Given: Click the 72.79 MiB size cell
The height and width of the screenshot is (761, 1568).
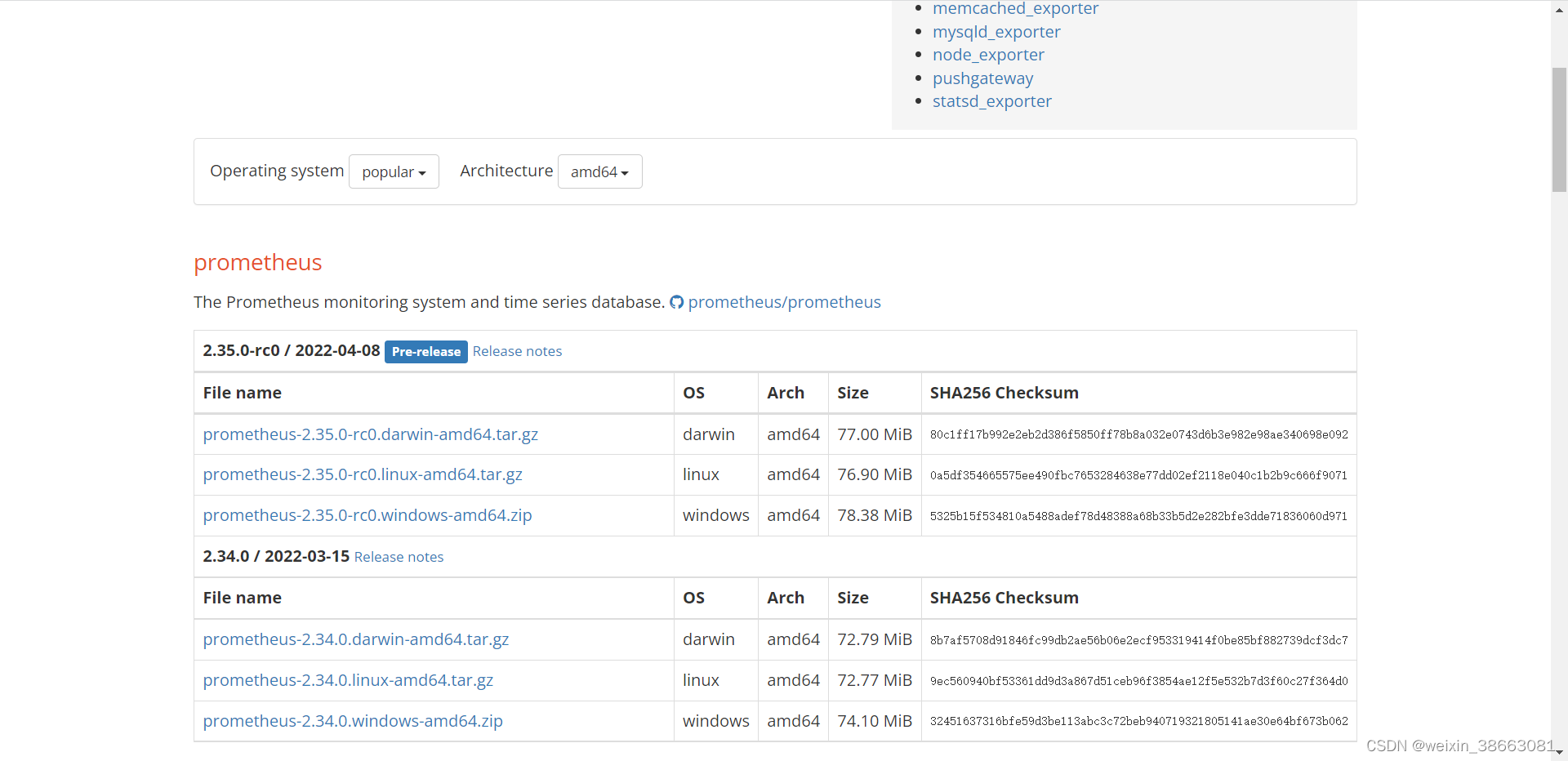Looking at the screenshot, I should (875, 639).
